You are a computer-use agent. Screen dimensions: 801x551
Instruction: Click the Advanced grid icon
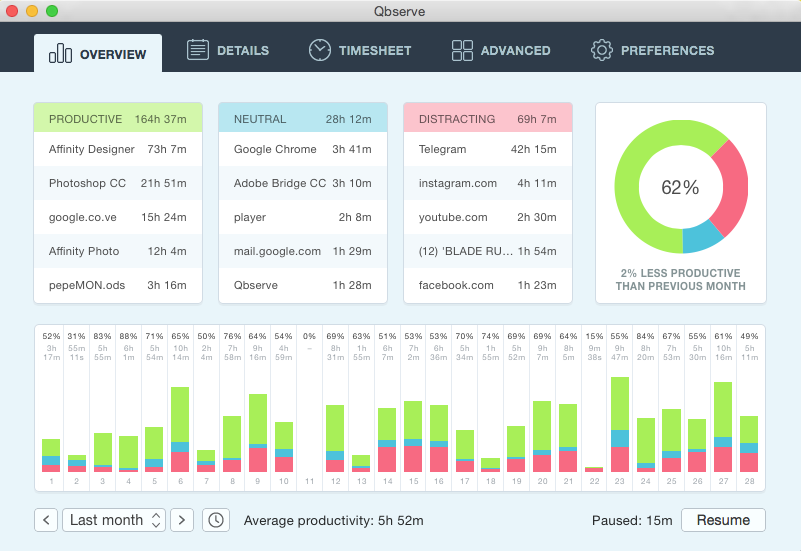pos(462,50)
